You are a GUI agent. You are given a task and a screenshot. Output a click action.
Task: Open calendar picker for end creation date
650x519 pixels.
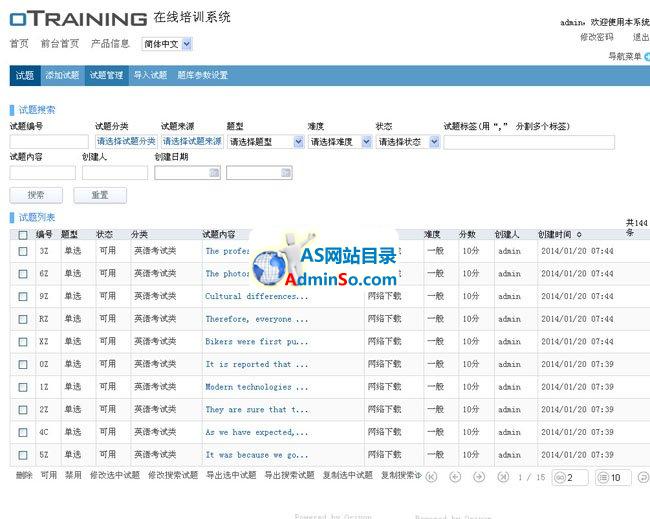[x=286, y=172]
